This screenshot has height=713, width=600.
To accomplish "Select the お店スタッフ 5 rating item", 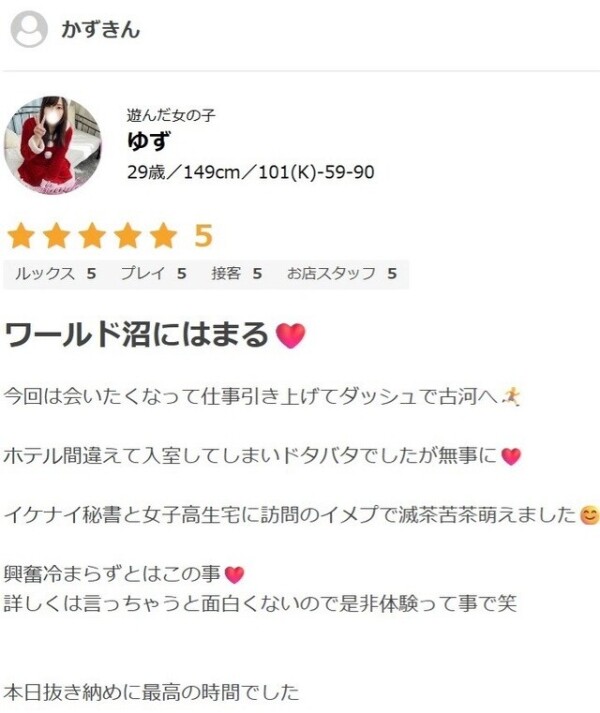I will click(342, 274).
